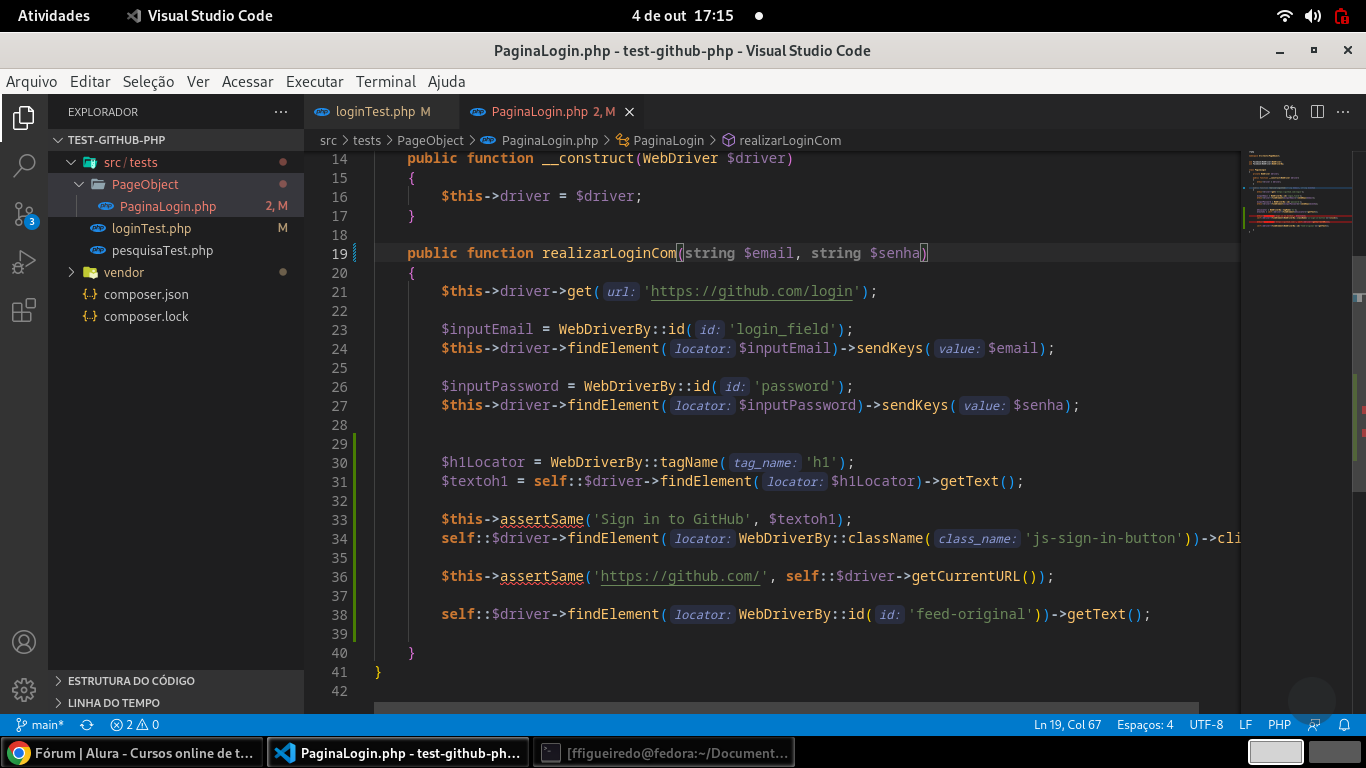Open the Search view in activity bar
The width and height of the screenshot is (1366, 768).
point(24,166)
